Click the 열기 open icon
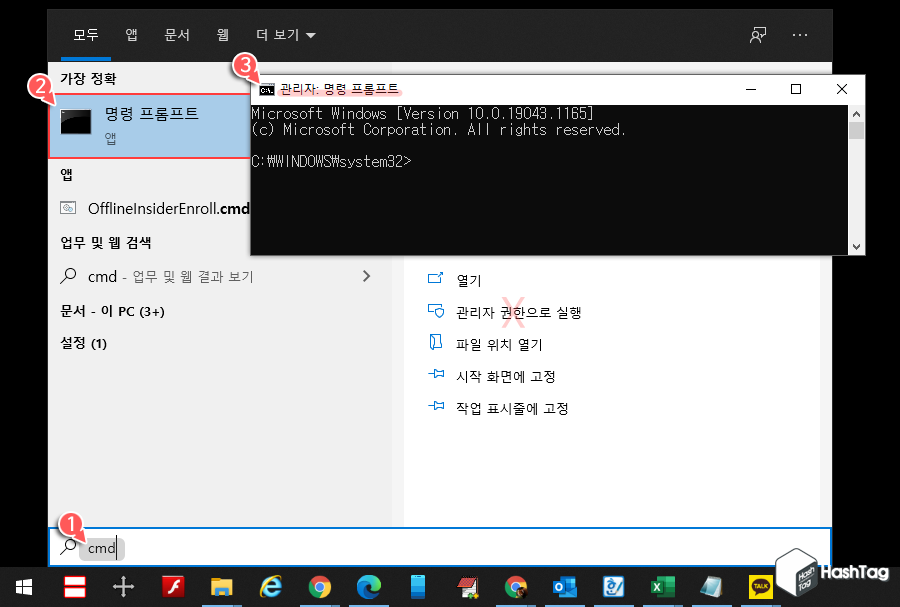The image size is (900, 607). (x=436, y=278)
